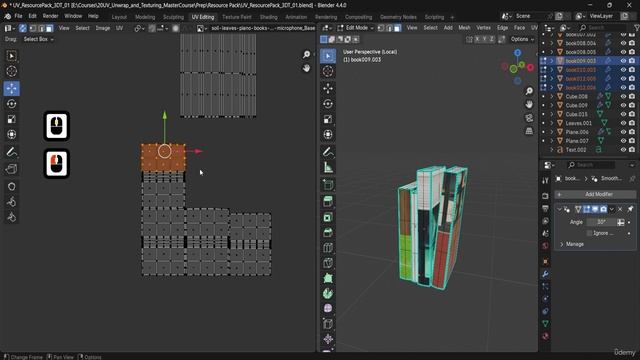Select the Scale tool in 3D viewport

328,119
